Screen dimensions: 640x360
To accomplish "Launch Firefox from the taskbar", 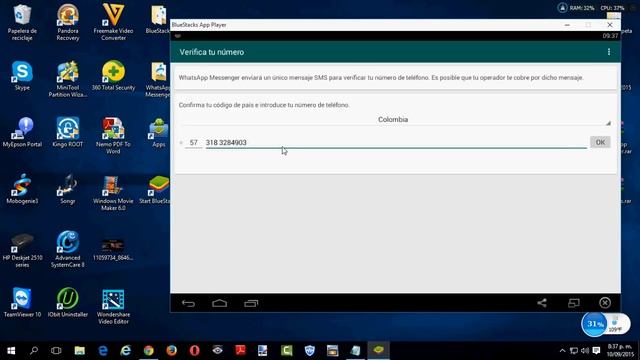I will 171,351.
